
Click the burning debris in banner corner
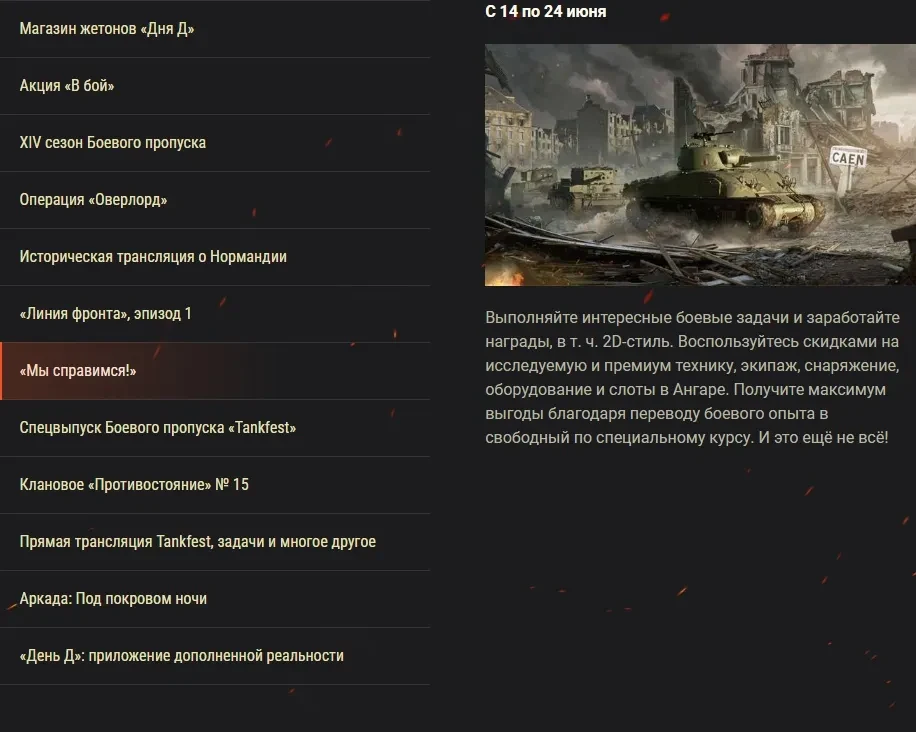[504, 277]
